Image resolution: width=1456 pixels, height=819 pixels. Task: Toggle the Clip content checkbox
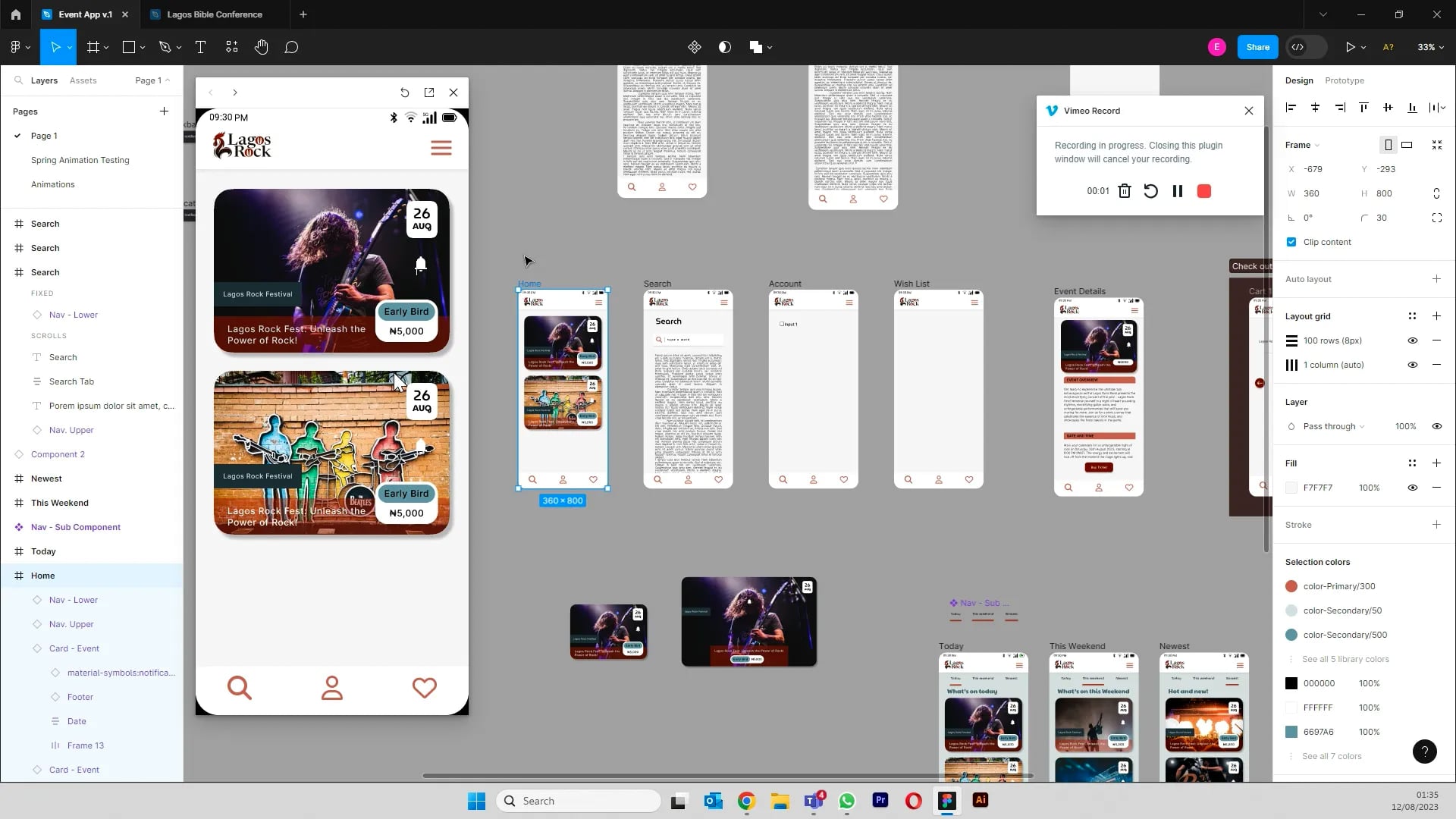click(1291, 242)
